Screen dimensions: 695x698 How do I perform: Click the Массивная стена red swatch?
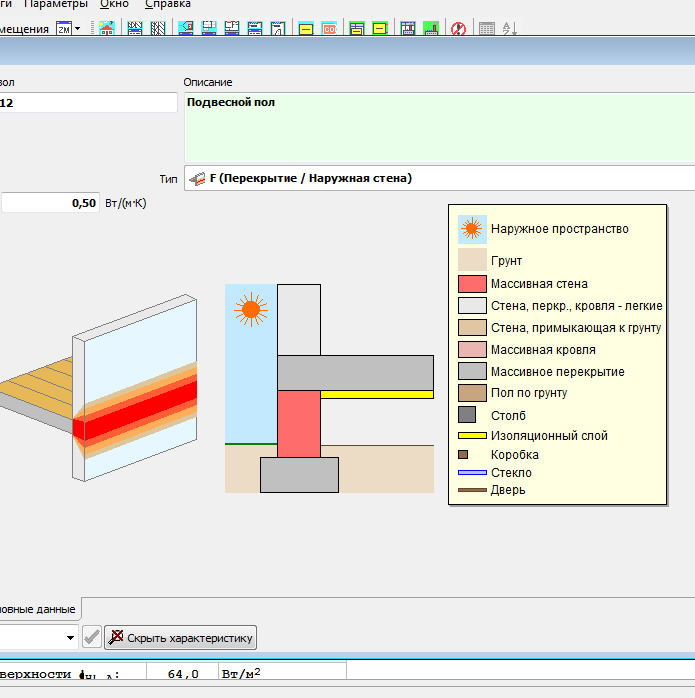(472, 284)
